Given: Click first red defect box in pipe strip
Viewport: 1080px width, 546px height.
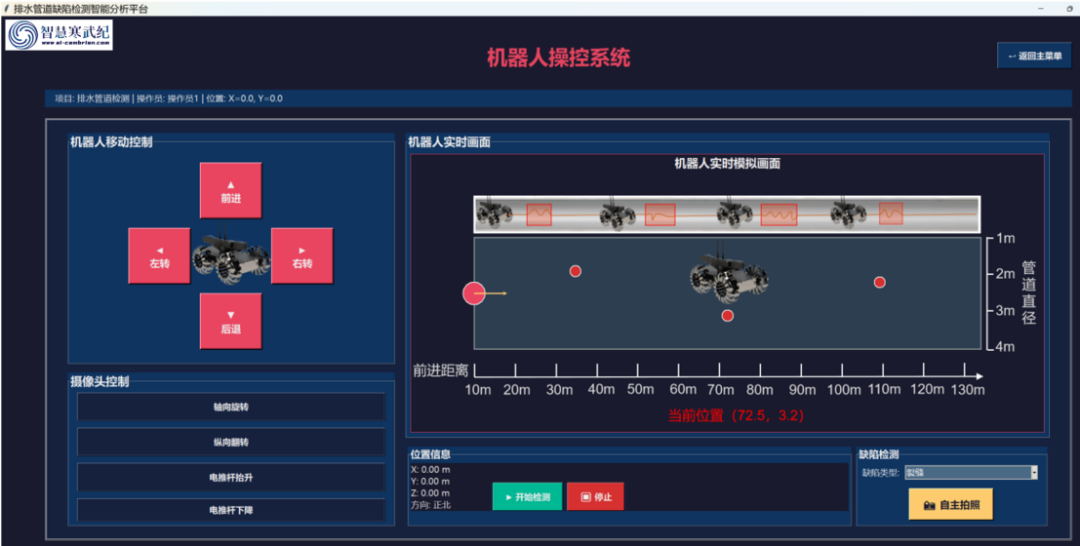Looking at the screenshot, I should click(x=539, y=214).
